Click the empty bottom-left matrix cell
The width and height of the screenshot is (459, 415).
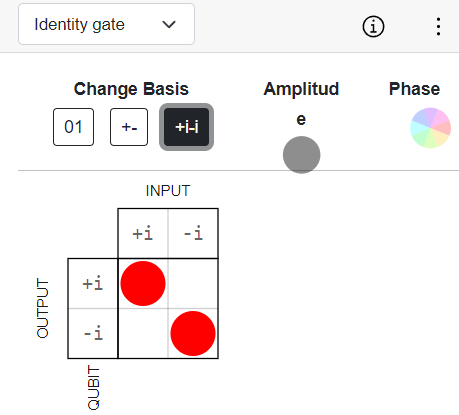143,333
